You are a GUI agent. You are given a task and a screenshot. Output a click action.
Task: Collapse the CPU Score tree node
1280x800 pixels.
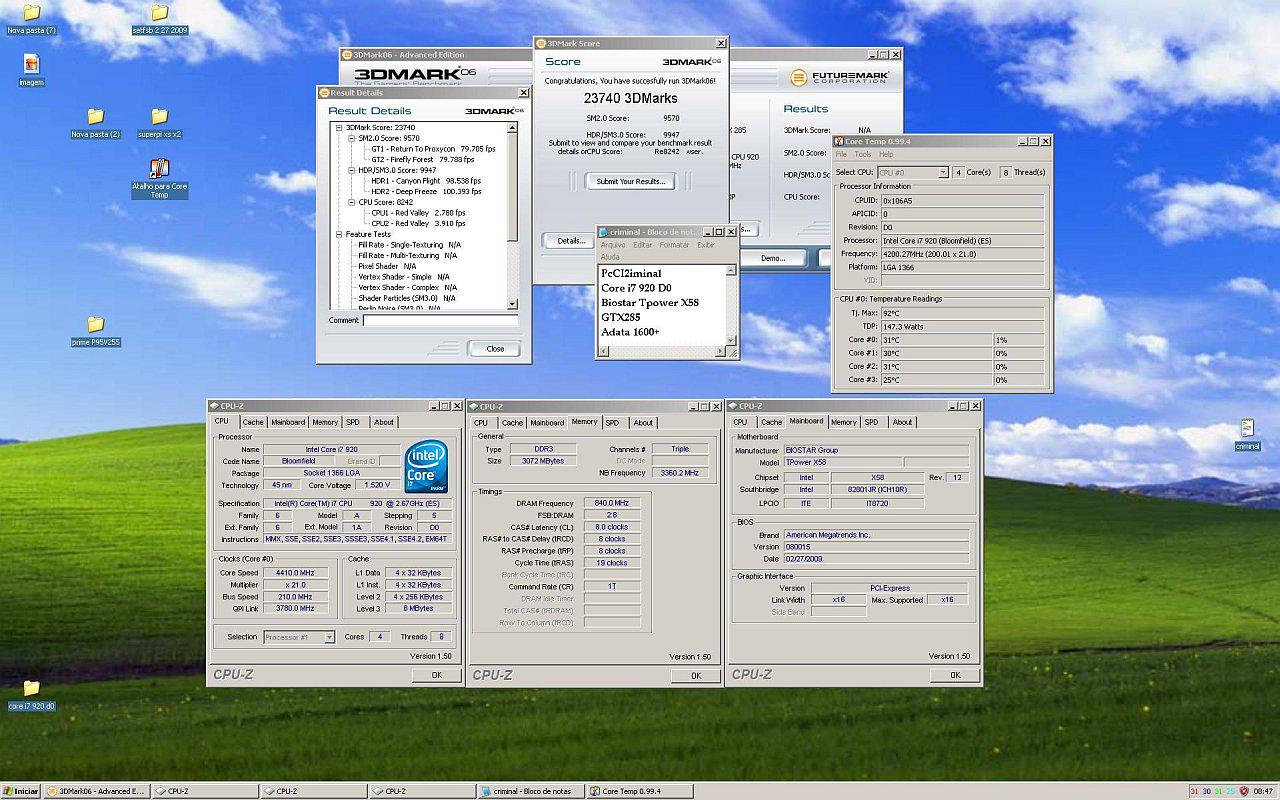[x=352, y=202]
